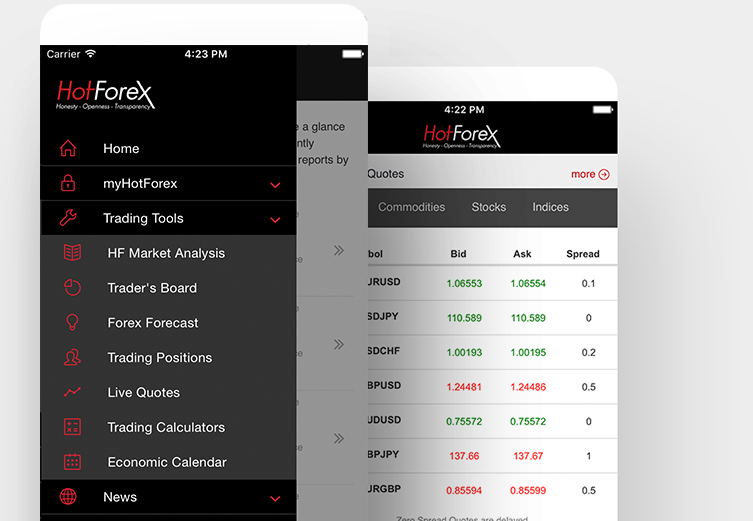Image resolution: width=753 pixels, height=521 pixels.
Task: Expand the myHotForex menu chevron
Action: [275, 185]
